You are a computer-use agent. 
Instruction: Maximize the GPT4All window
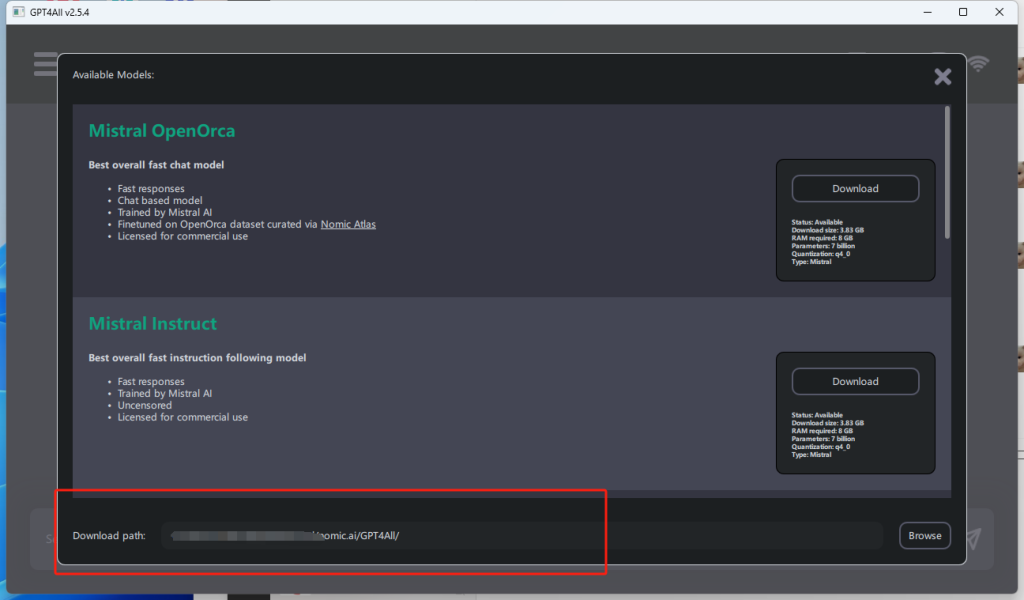(x=962, y=12)
